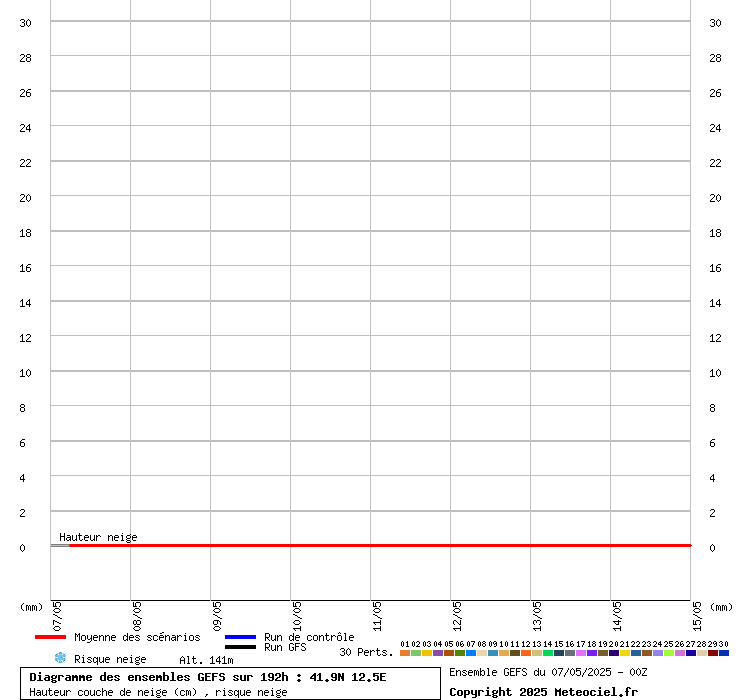Viewport: 740px width, 700px height.
Task: Click the left axis value 30
Action: click(x=25, y=23)
